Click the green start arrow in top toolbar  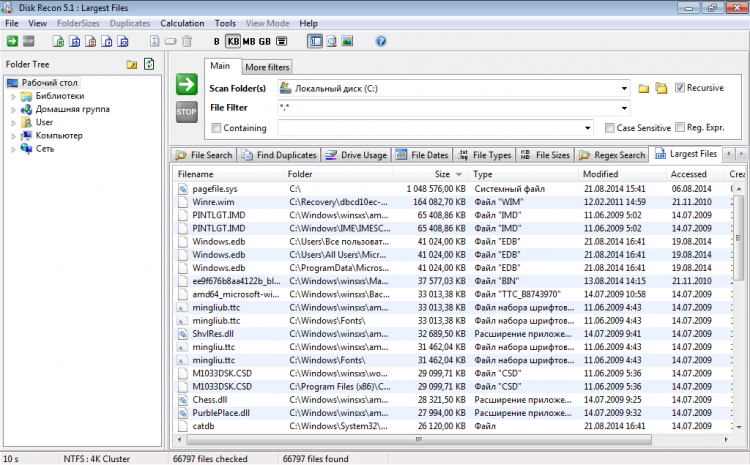[x=12, y=41]
